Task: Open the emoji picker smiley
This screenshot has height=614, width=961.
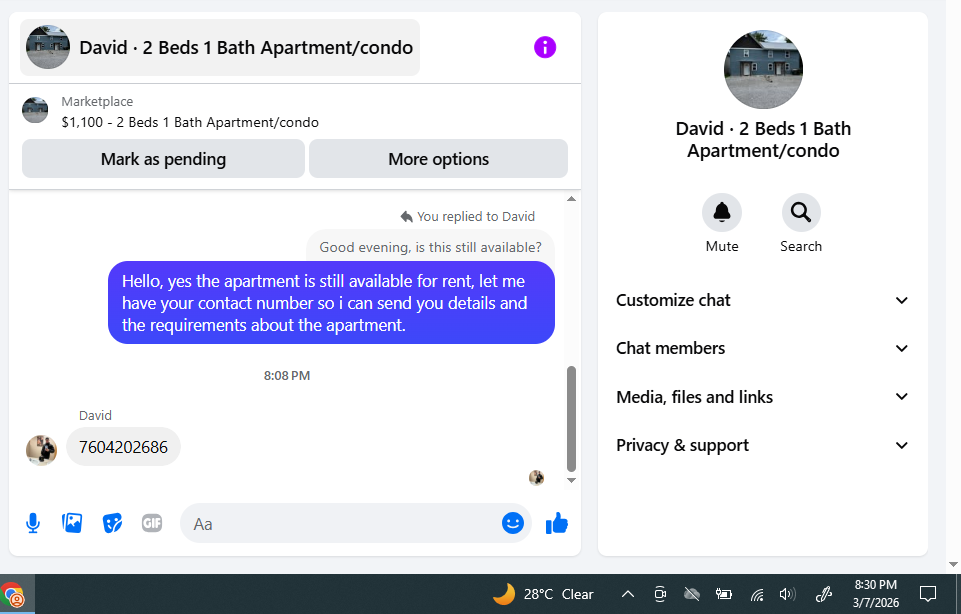Action: click(x=512, y=523)
